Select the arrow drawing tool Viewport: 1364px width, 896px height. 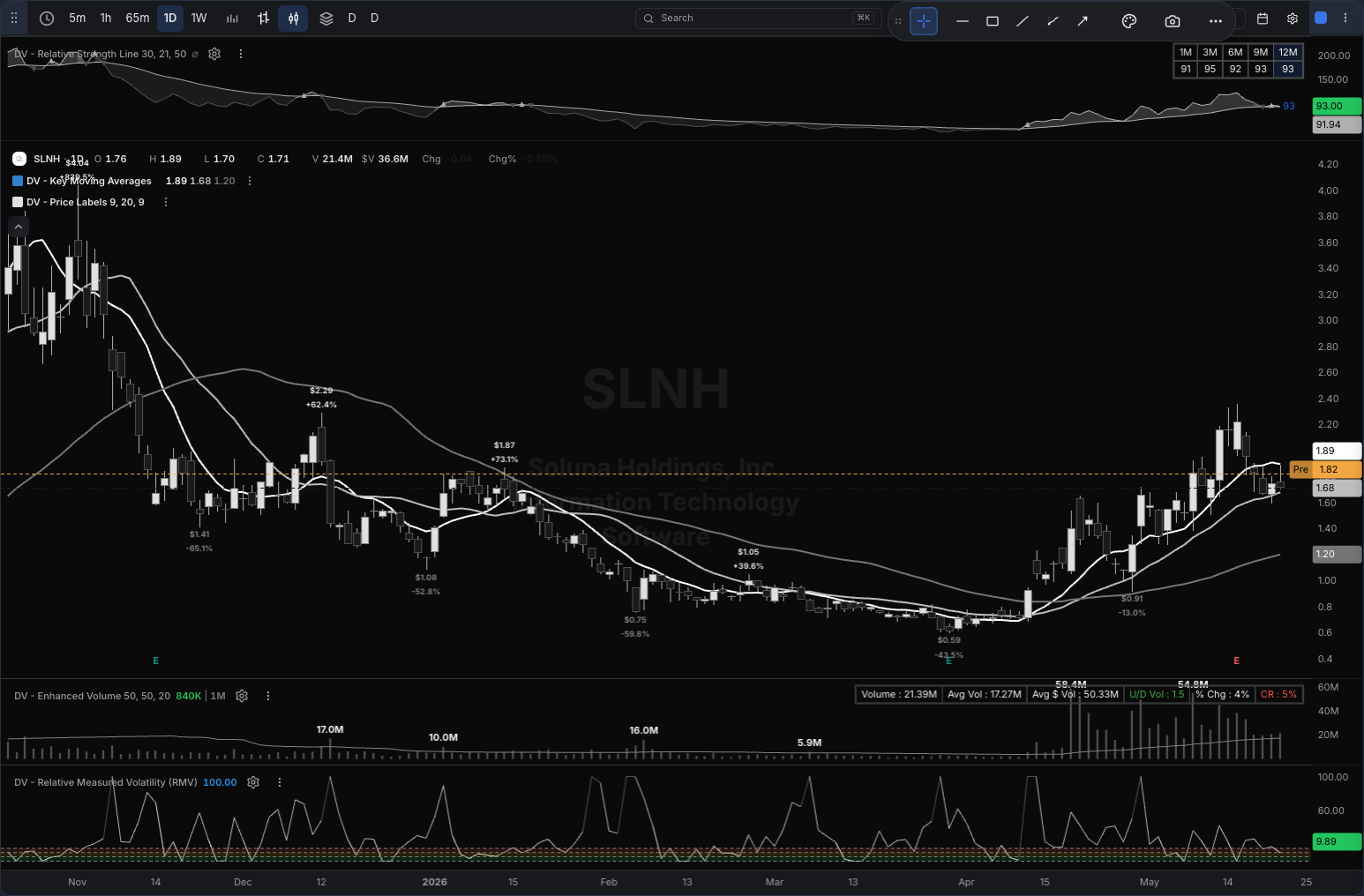1083,20
